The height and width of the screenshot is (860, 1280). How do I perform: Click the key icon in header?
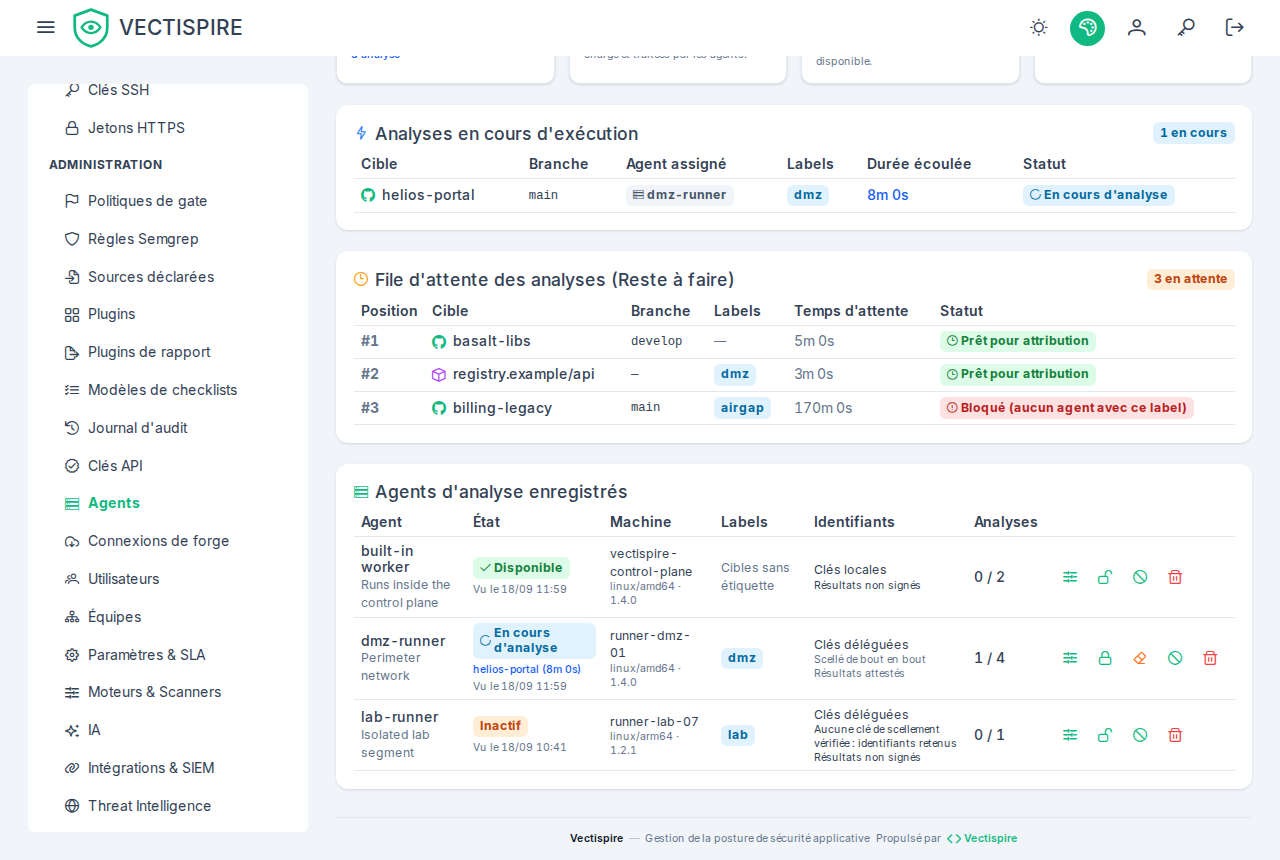(1186, 27)
